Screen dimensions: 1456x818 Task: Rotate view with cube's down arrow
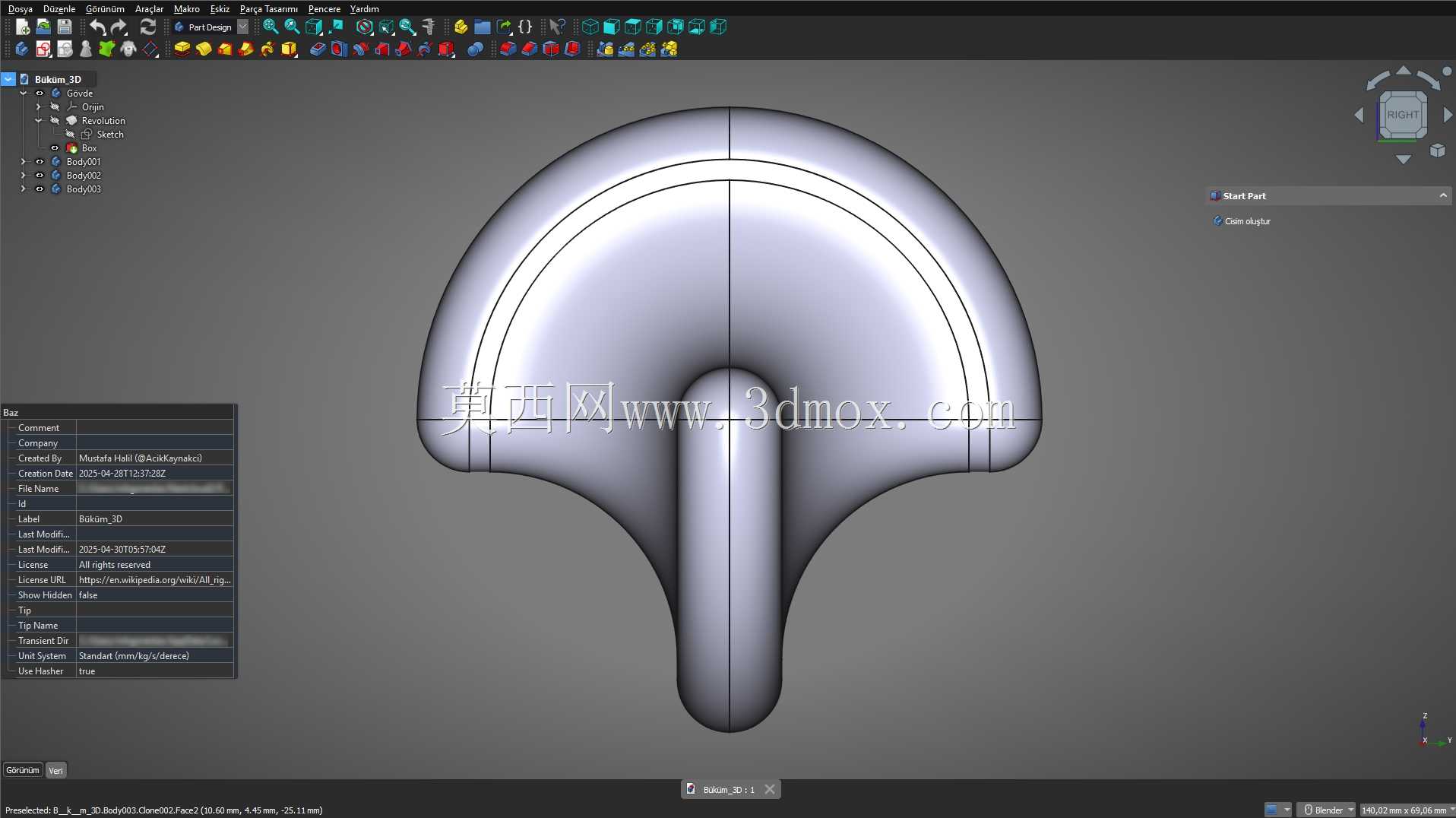[x=1404, y=160]
